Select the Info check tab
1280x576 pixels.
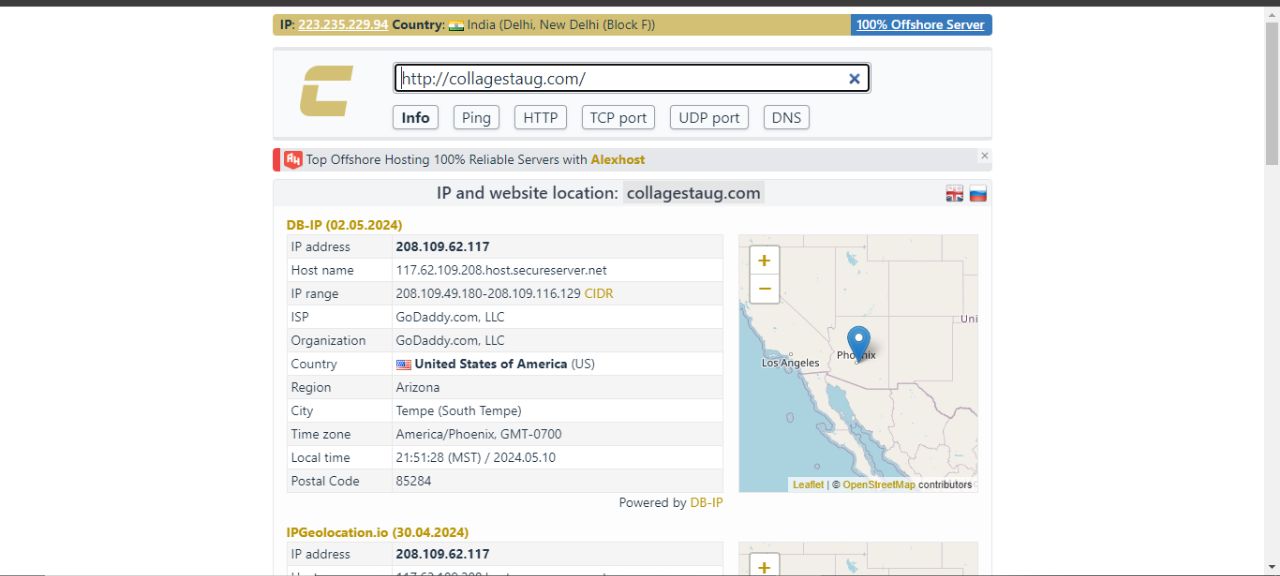[415, 118]
